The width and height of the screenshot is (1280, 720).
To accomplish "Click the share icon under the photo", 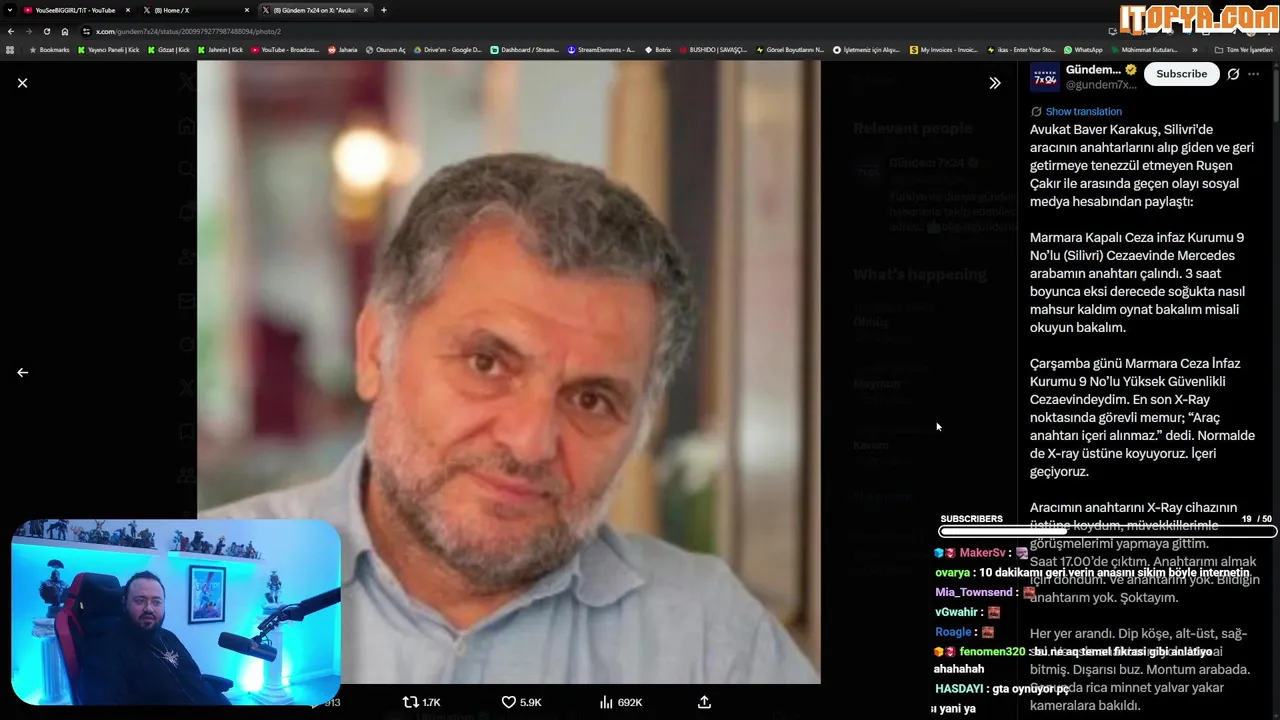I will (704, 702).
